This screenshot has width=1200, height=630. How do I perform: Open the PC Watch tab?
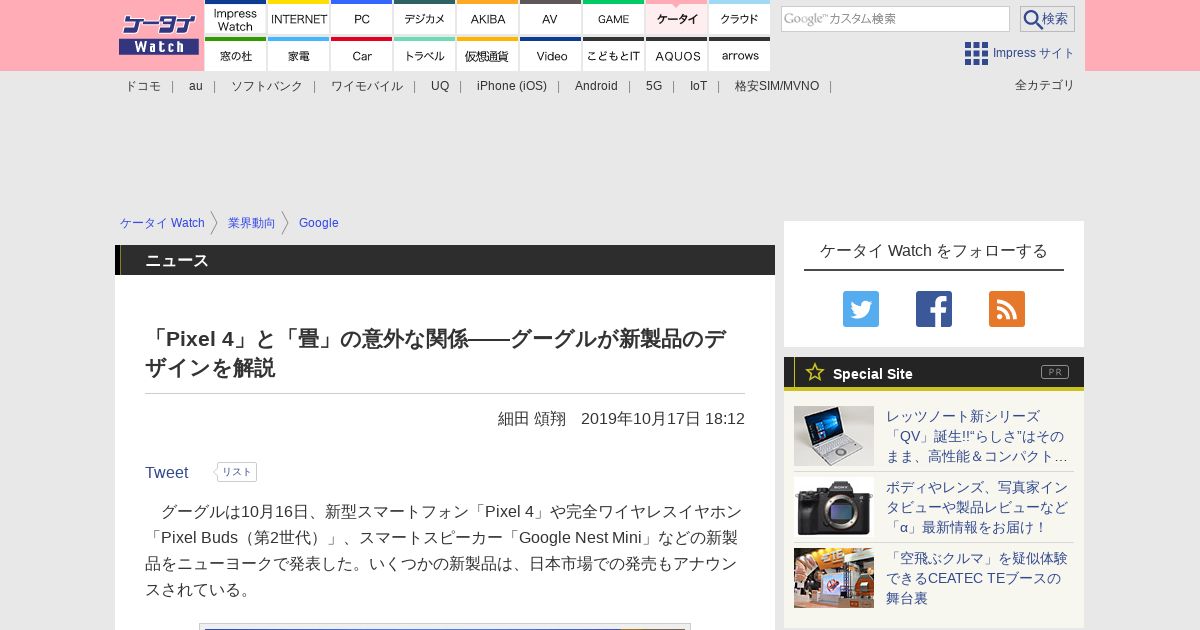pos(362,18)
